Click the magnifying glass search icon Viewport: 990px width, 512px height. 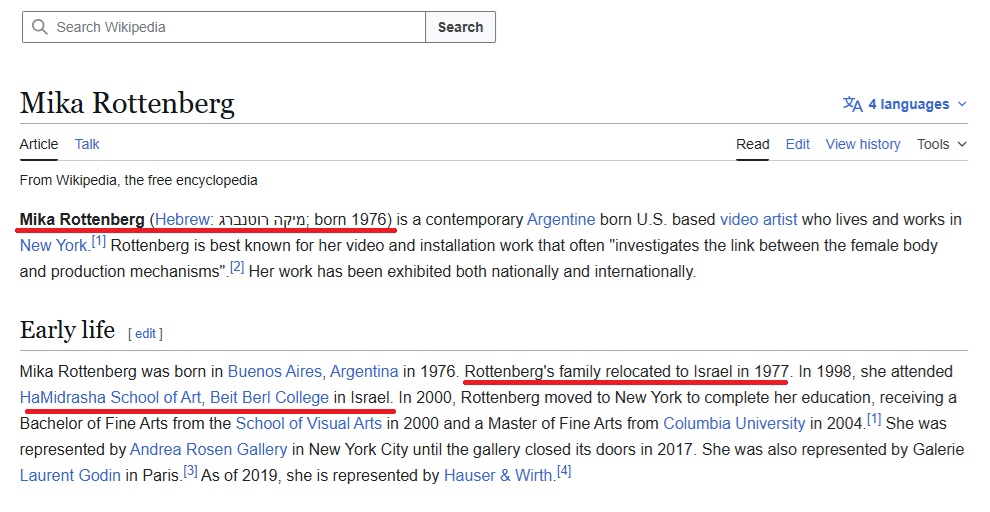[39, 27]
